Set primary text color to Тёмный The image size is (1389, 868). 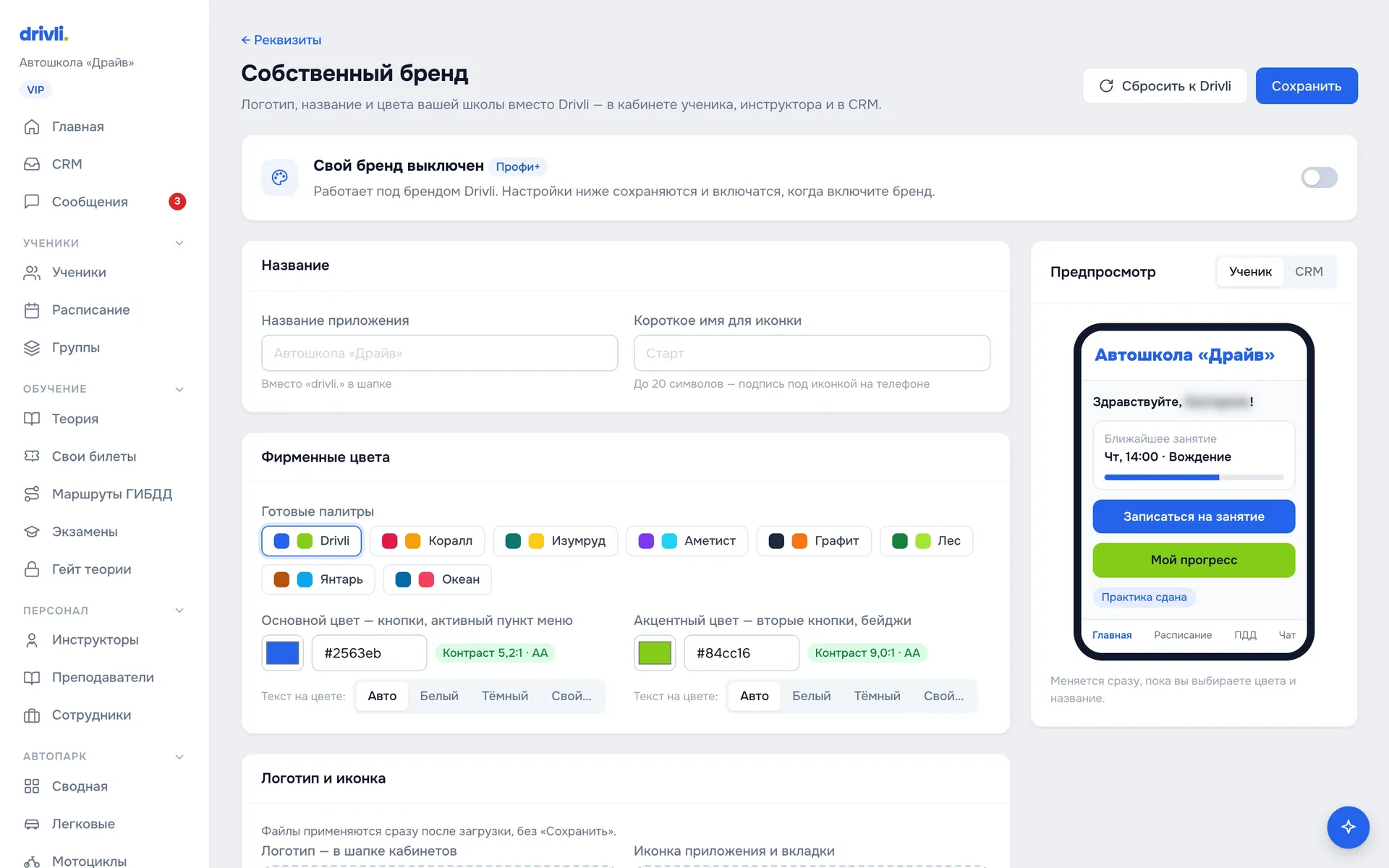tap(505, 696)
